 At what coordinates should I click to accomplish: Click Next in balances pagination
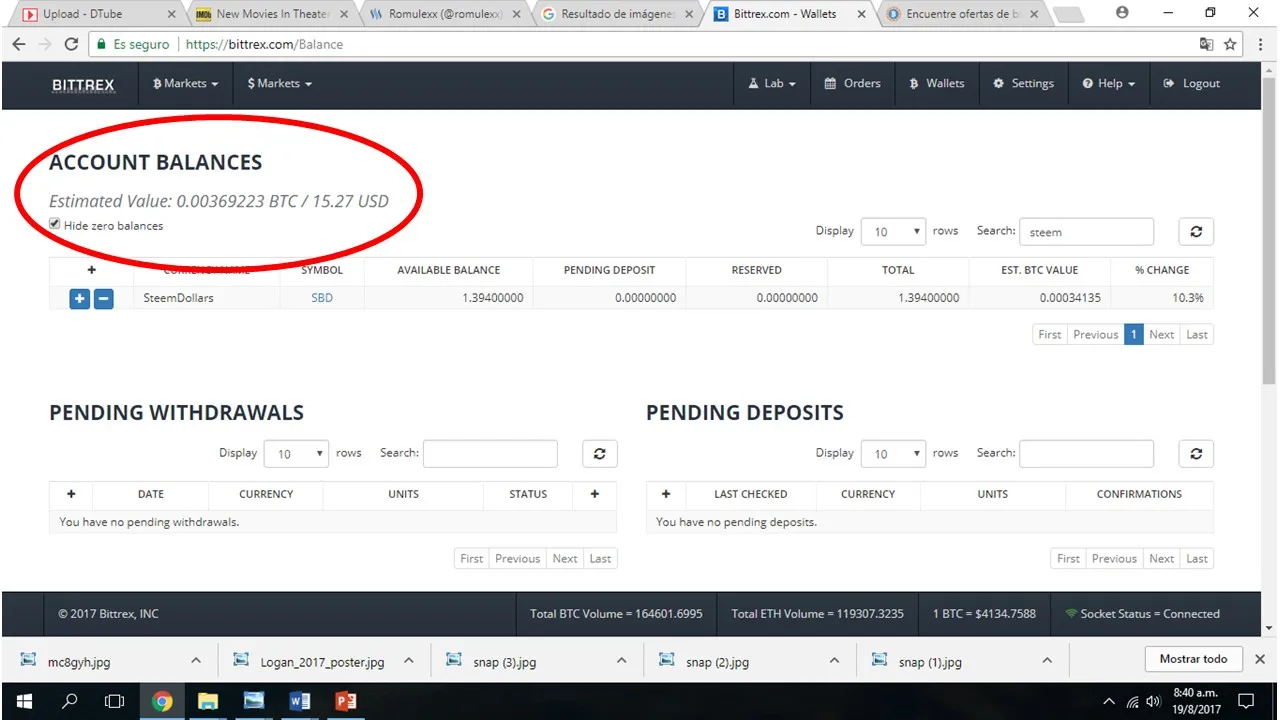[x=1161, y=334]
